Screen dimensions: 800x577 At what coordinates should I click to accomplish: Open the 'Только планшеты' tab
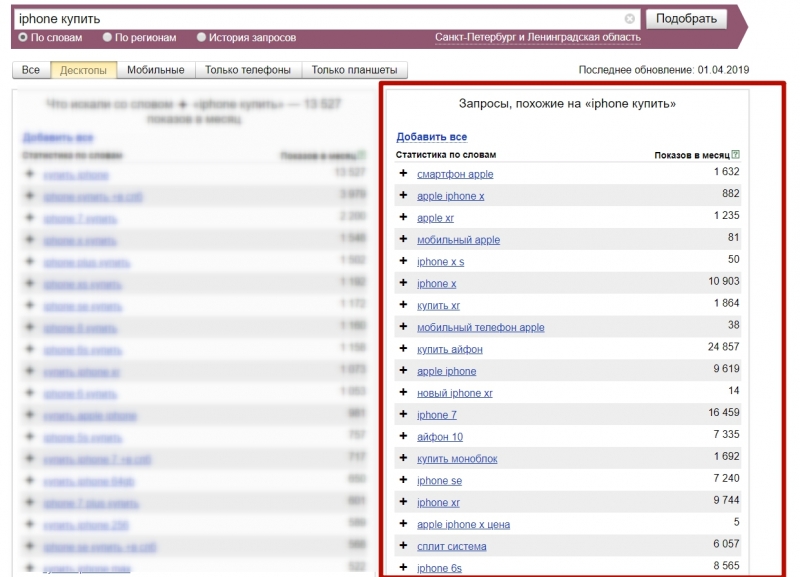(355, 70)
